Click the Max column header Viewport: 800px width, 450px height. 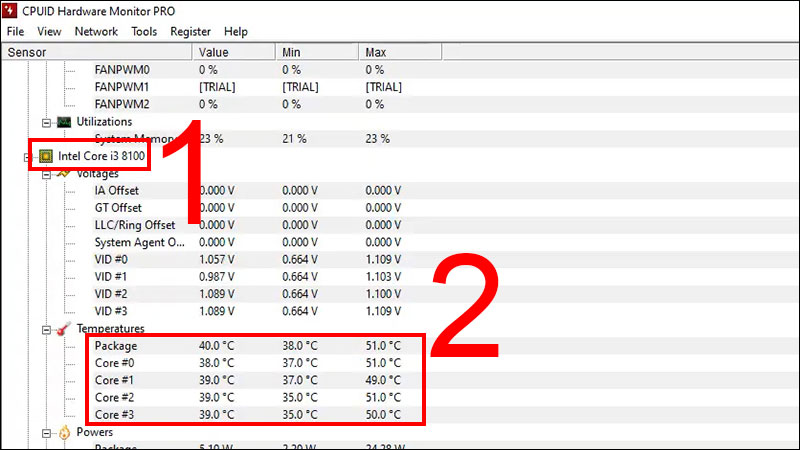pyautogui.click(x=376, y=51)
